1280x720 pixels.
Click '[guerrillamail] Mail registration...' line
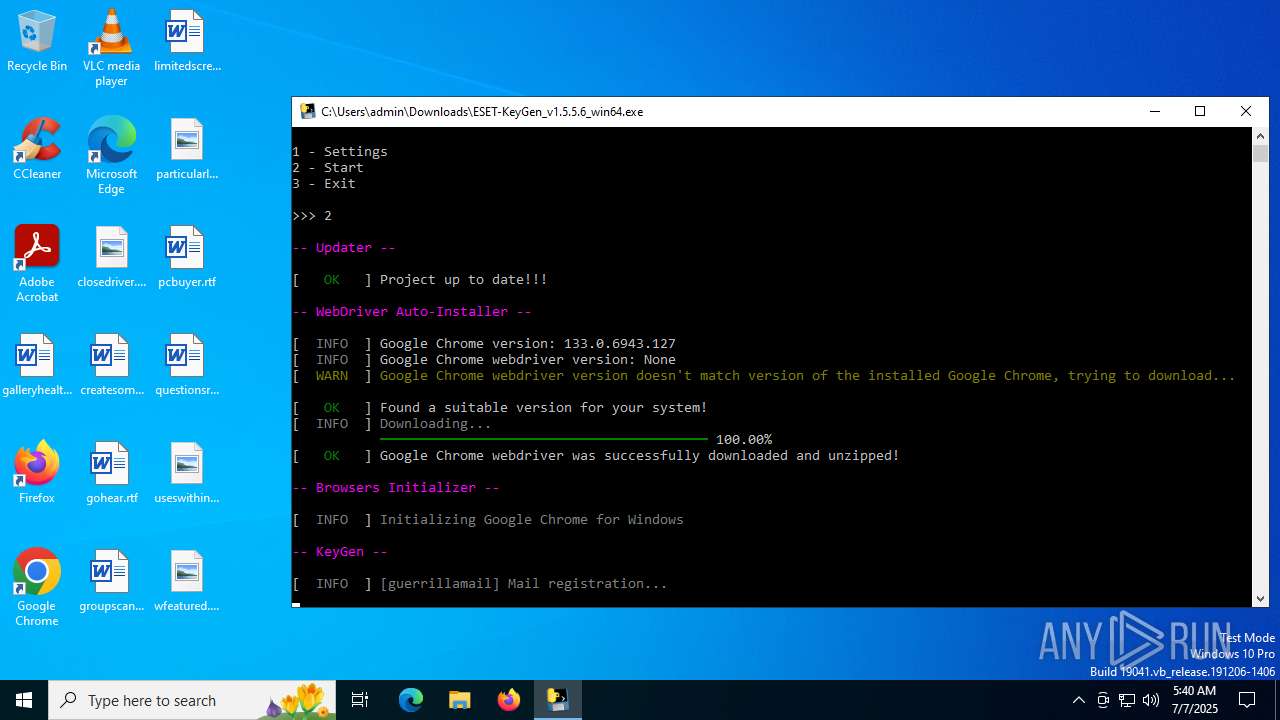tap(524, 584)
